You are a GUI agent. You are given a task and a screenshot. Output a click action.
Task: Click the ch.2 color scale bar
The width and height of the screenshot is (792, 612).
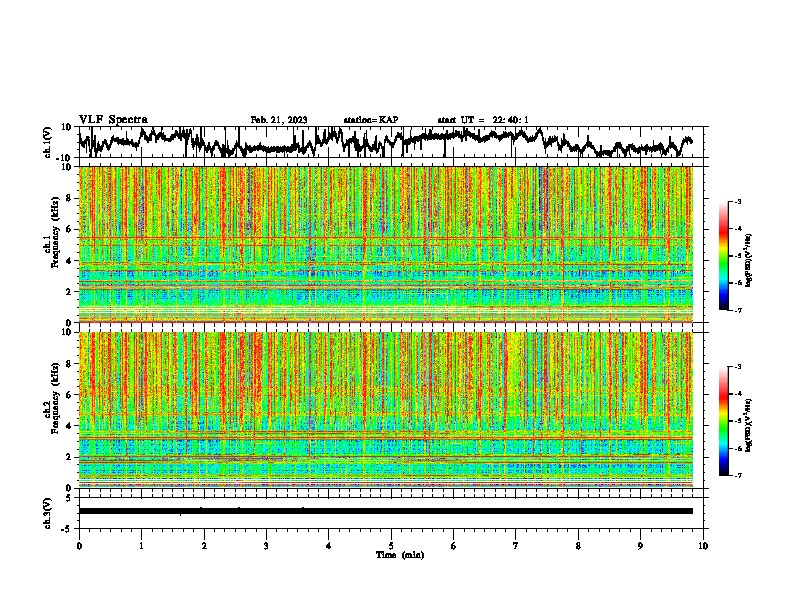click(724, 421)
